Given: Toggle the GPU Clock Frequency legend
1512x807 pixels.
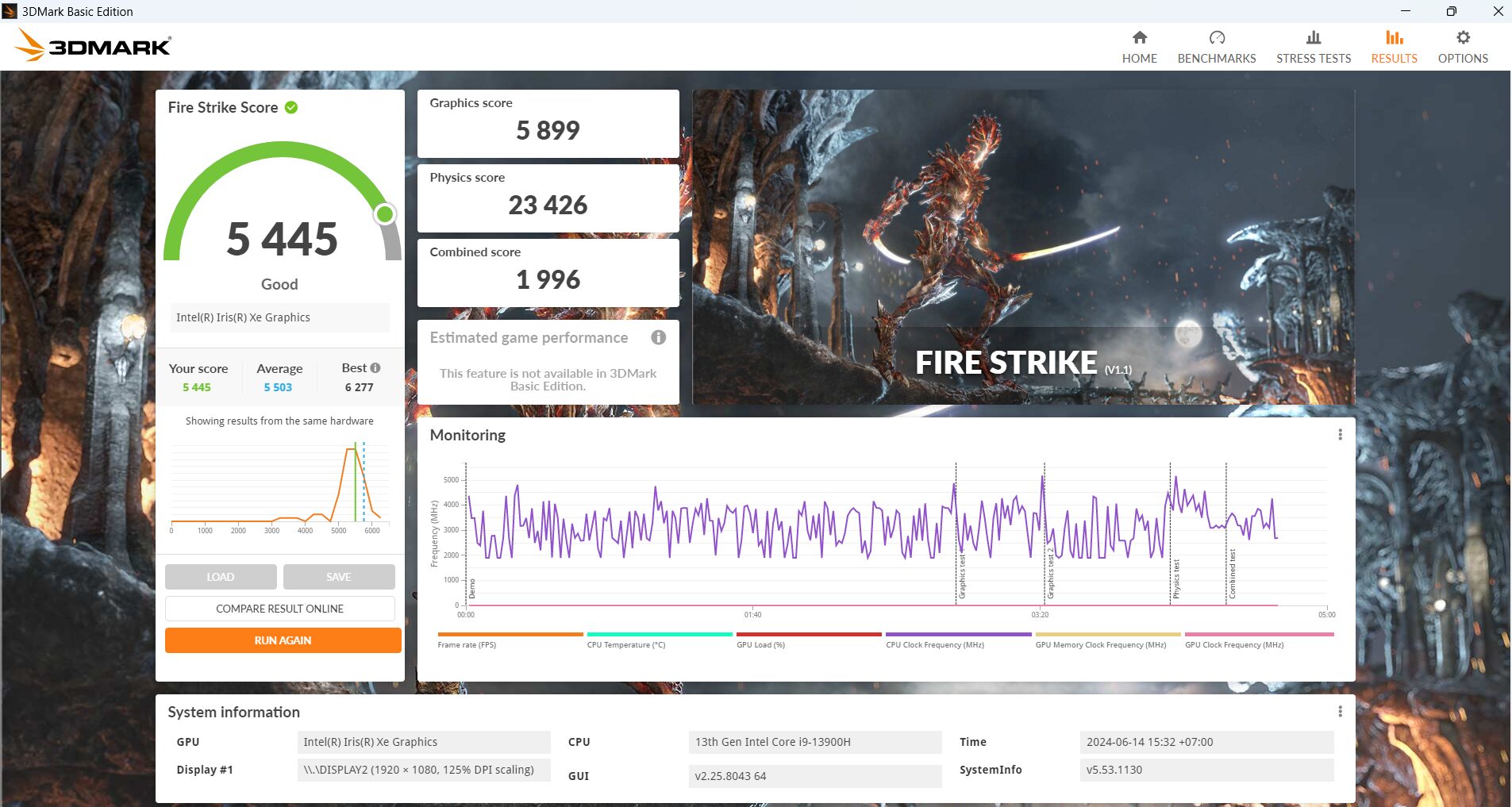Looking at the screenshot, I should [x=1259, y=641].
